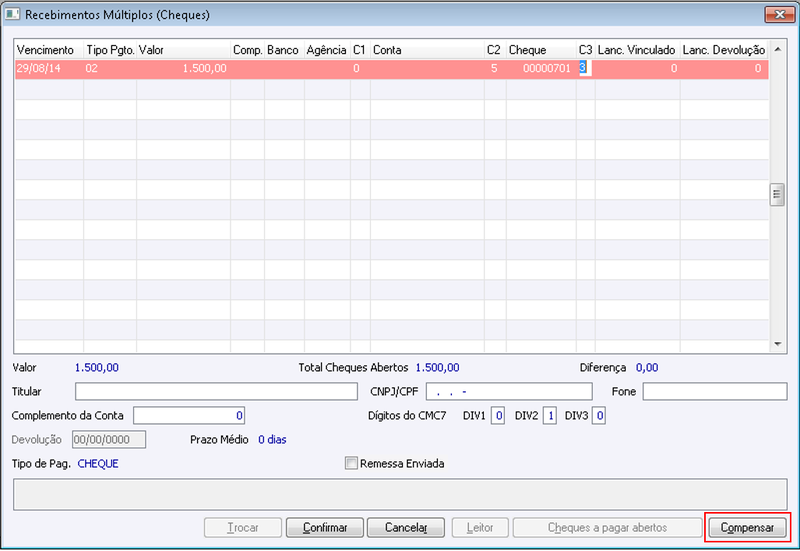Click the Complemento da Conta field
Viewport: 800px width, 551px height.
click(189, 415)
